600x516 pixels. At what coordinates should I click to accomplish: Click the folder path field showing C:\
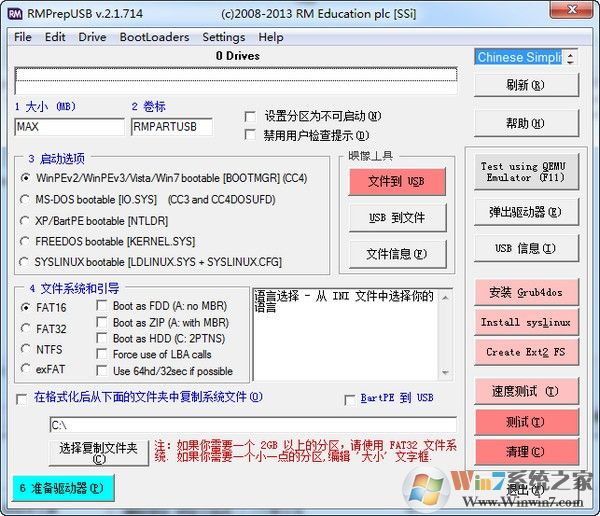point(253,425)
